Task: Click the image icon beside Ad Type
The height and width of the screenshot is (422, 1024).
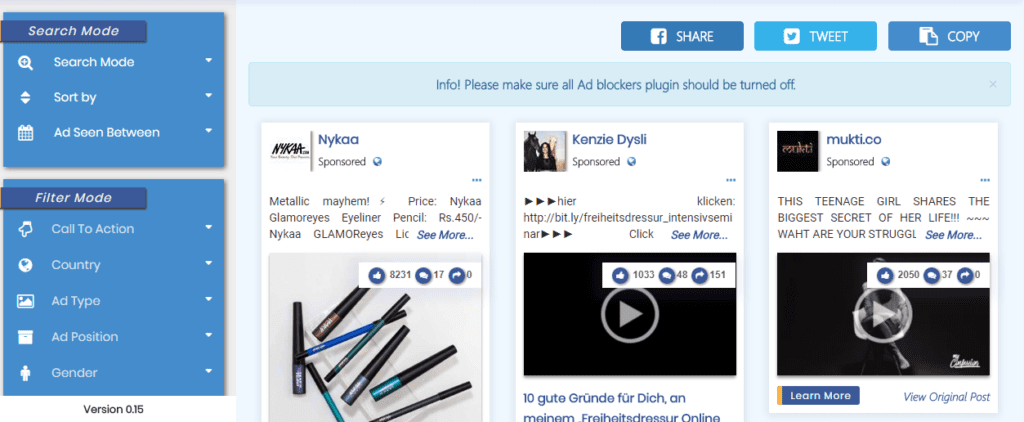Action: [x=25, y=301]
